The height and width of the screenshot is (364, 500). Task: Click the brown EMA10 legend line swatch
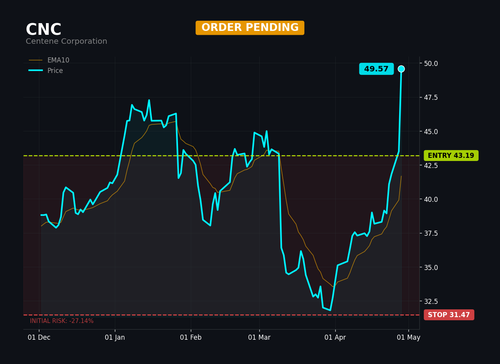pyautogui.click(x=36, y=60)
